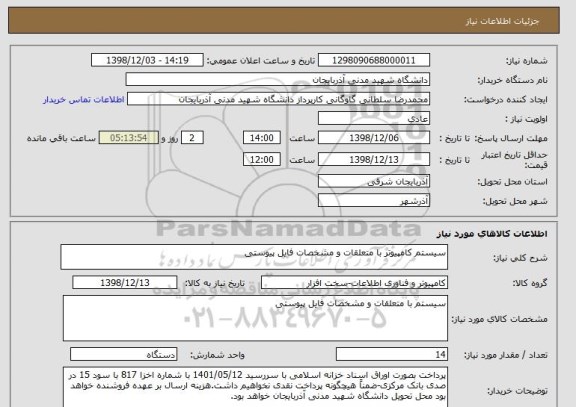Viewport: 576px width, 407px height.
Task: Select the priority field عادی
Action: click(x=374, y=119)
